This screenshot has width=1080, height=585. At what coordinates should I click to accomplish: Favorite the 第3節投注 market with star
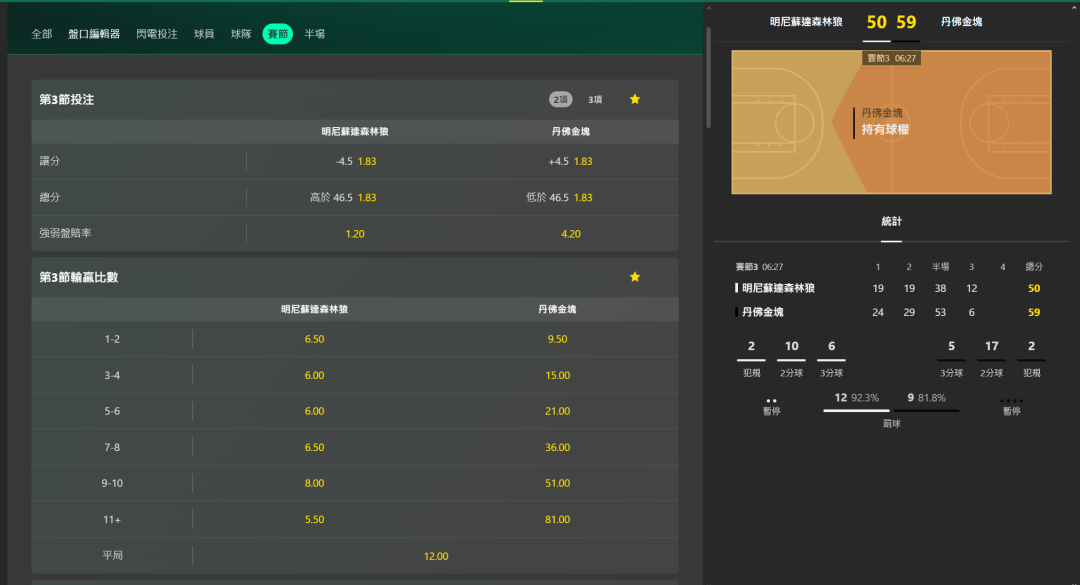[634, 99]
